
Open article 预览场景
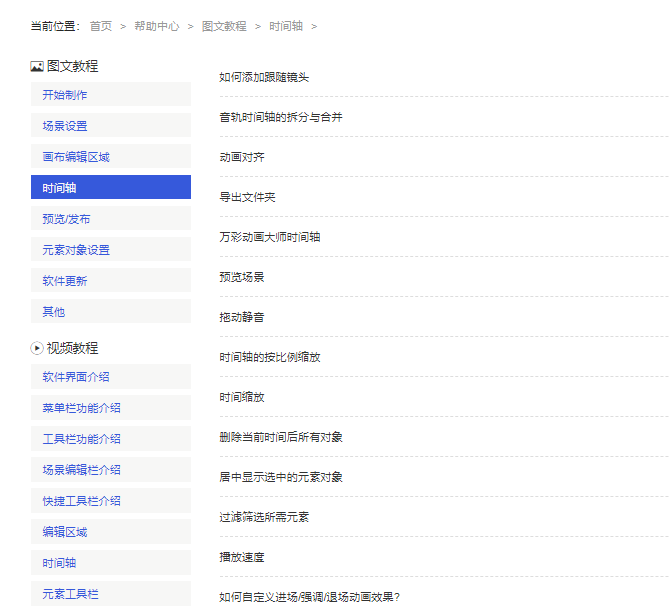pos(242,277)
